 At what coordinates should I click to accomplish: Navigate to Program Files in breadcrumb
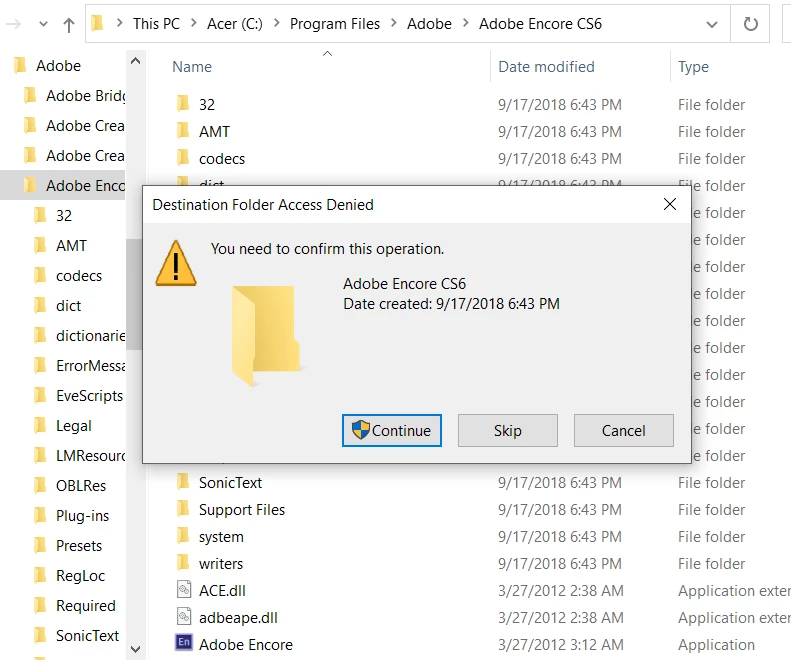334,24
